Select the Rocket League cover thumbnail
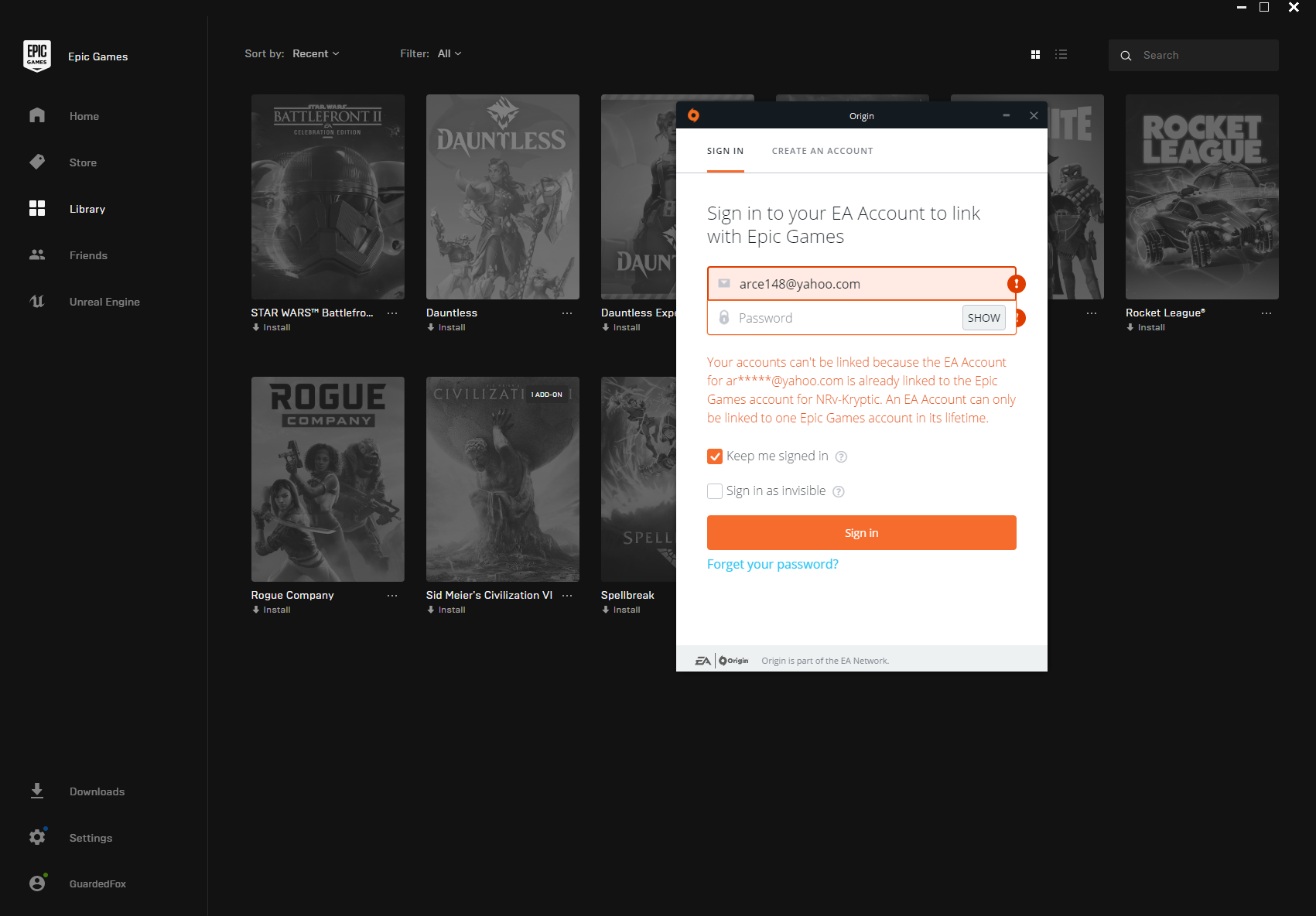The height and width of the screenshot is (916, 1316). (x=1201, y=197)
